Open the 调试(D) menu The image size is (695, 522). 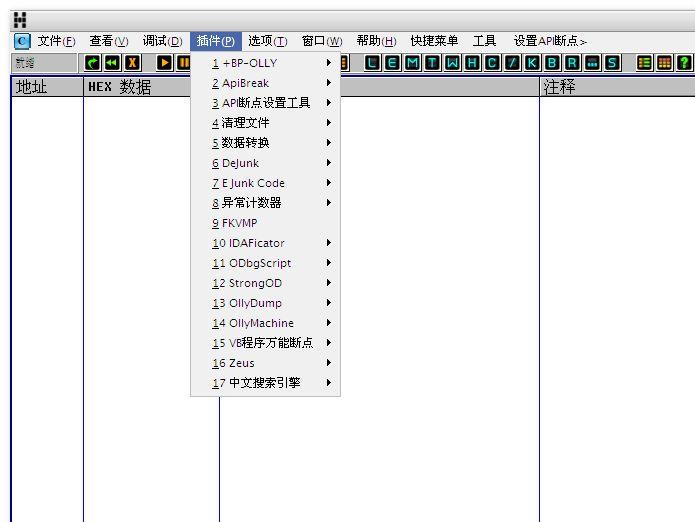coord(162,41)
